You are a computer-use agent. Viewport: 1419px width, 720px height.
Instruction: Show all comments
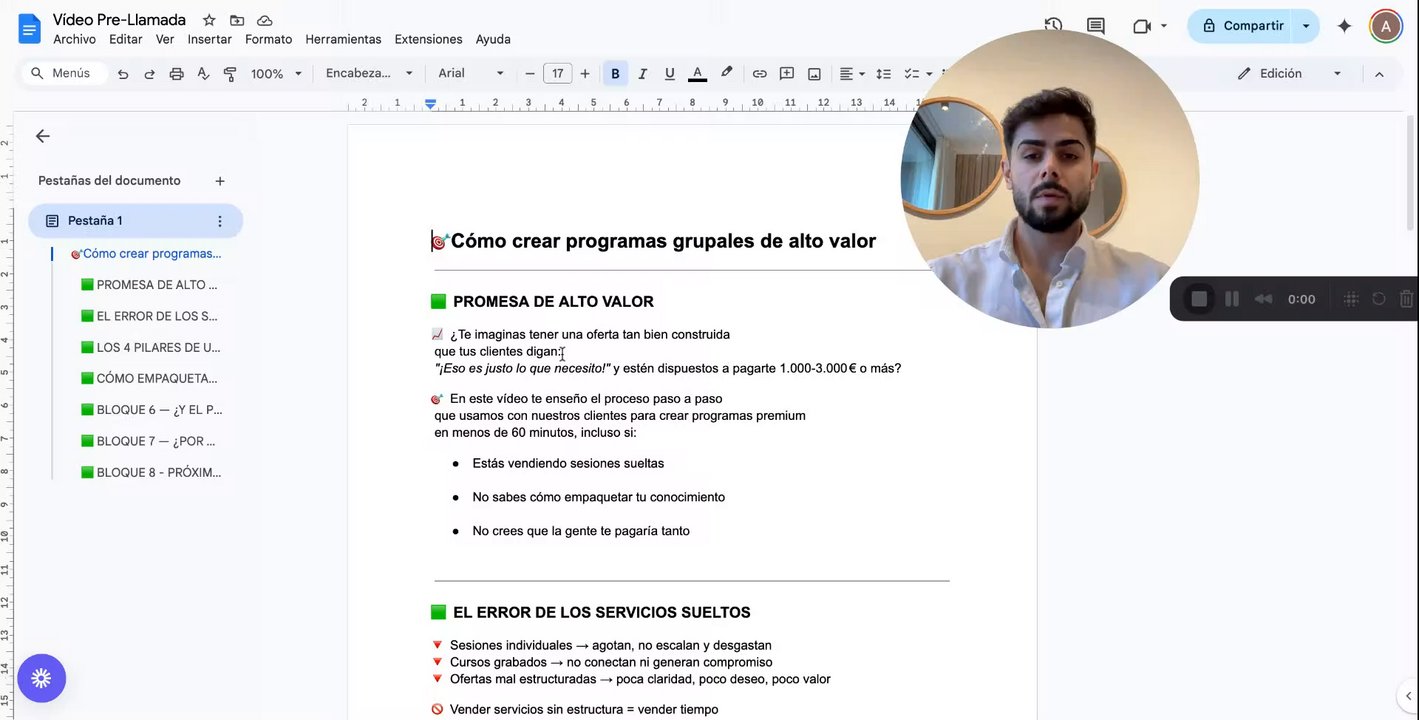(1096, 26)
